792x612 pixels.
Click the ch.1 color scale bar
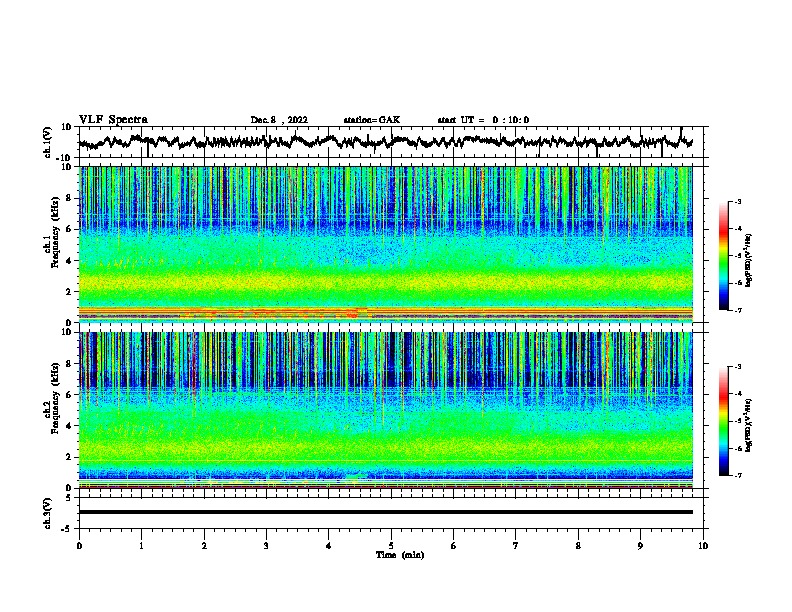pyautogui.click(x=723, y=256)
